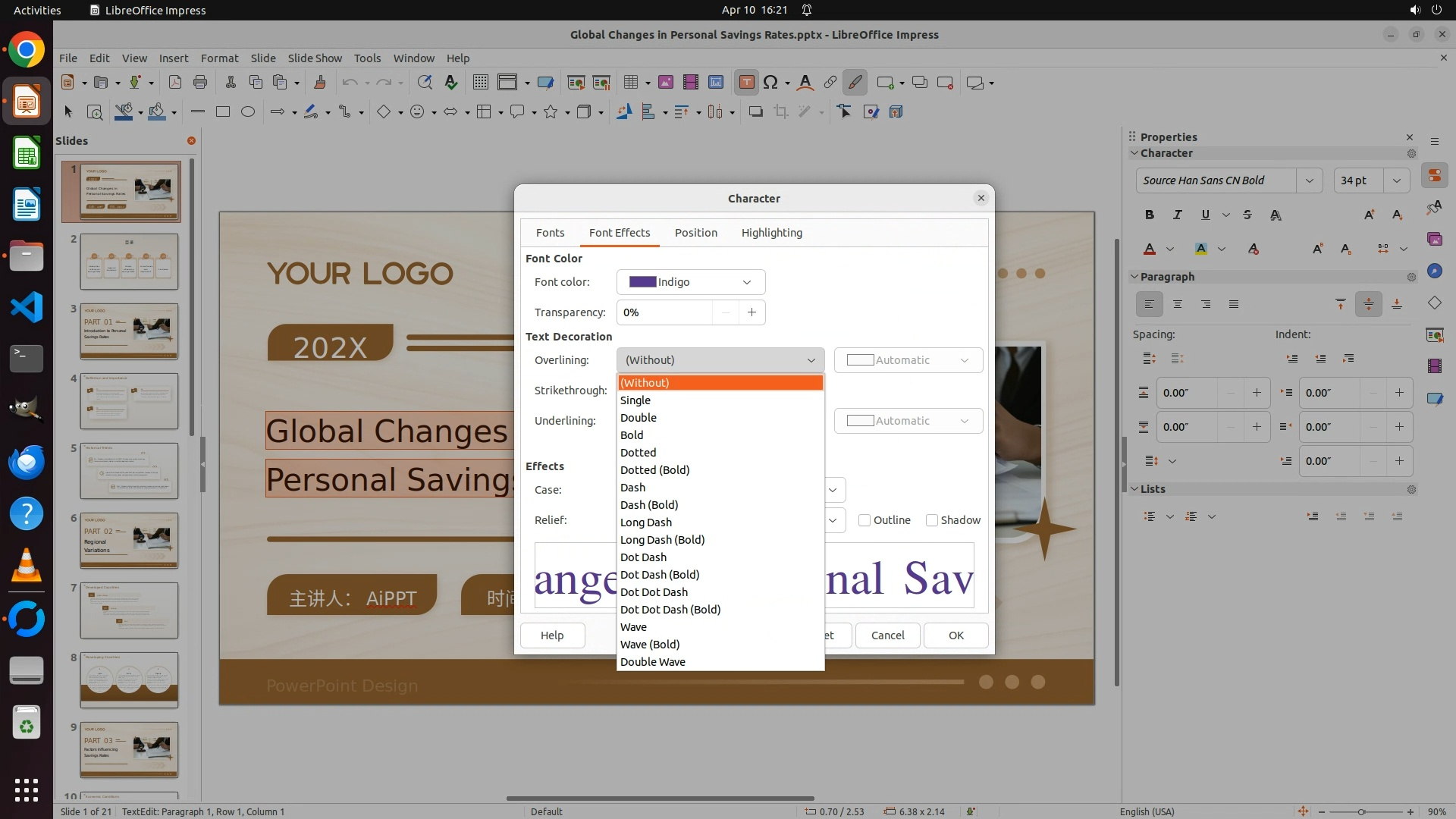Click the Cancel button
Image resolution: width=1456 pixels, height=819 pixels.
(x=887, y=635)
